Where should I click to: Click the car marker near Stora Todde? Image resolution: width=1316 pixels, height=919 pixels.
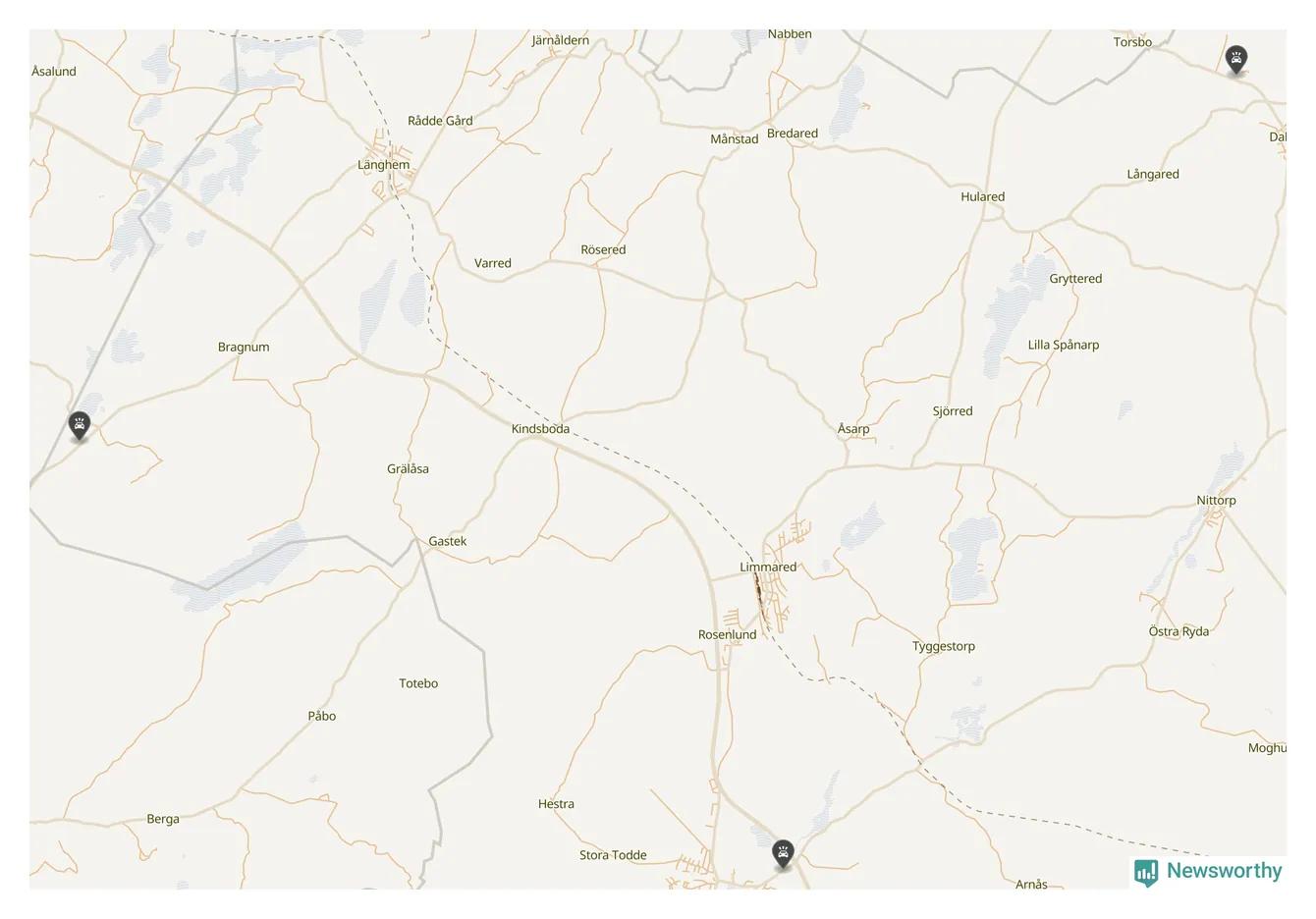point(783,854)
